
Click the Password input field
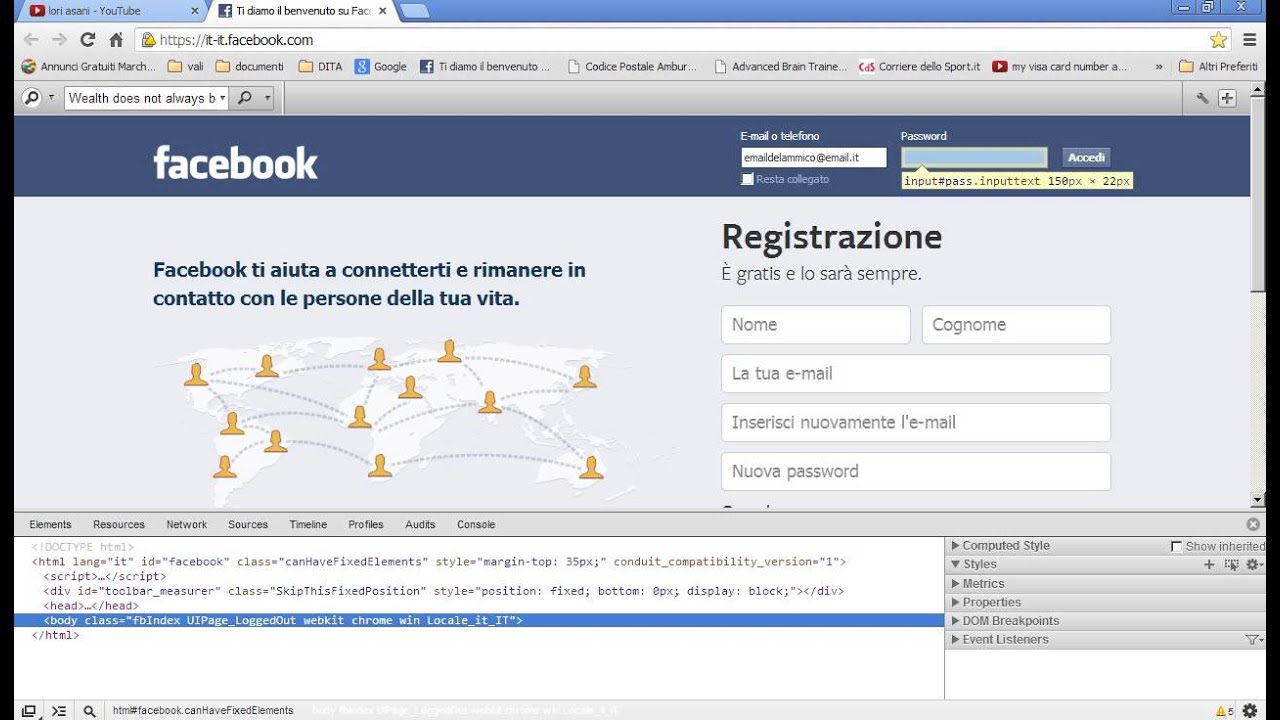click(x=974, y=157)
